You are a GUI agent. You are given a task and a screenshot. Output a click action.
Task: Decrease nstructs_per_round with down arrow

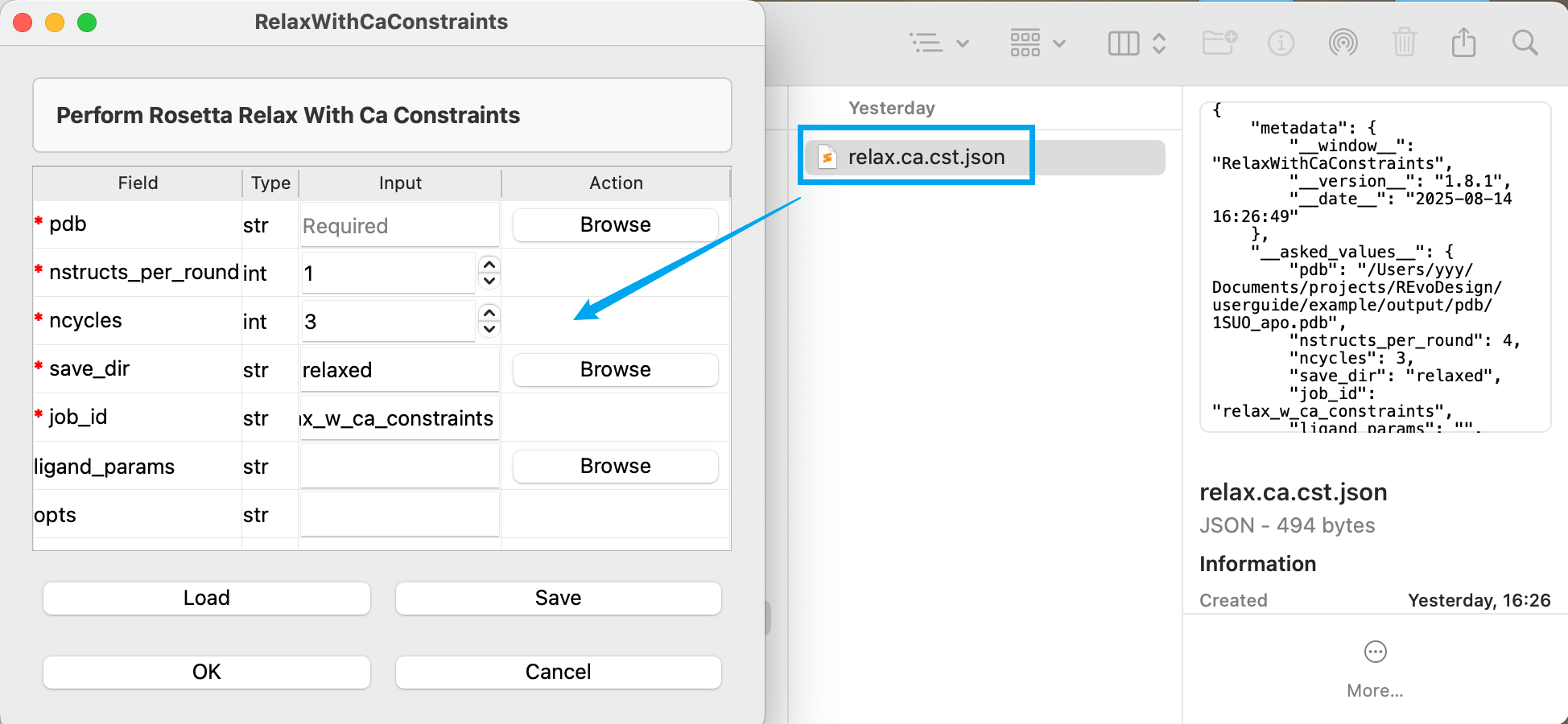489,282
